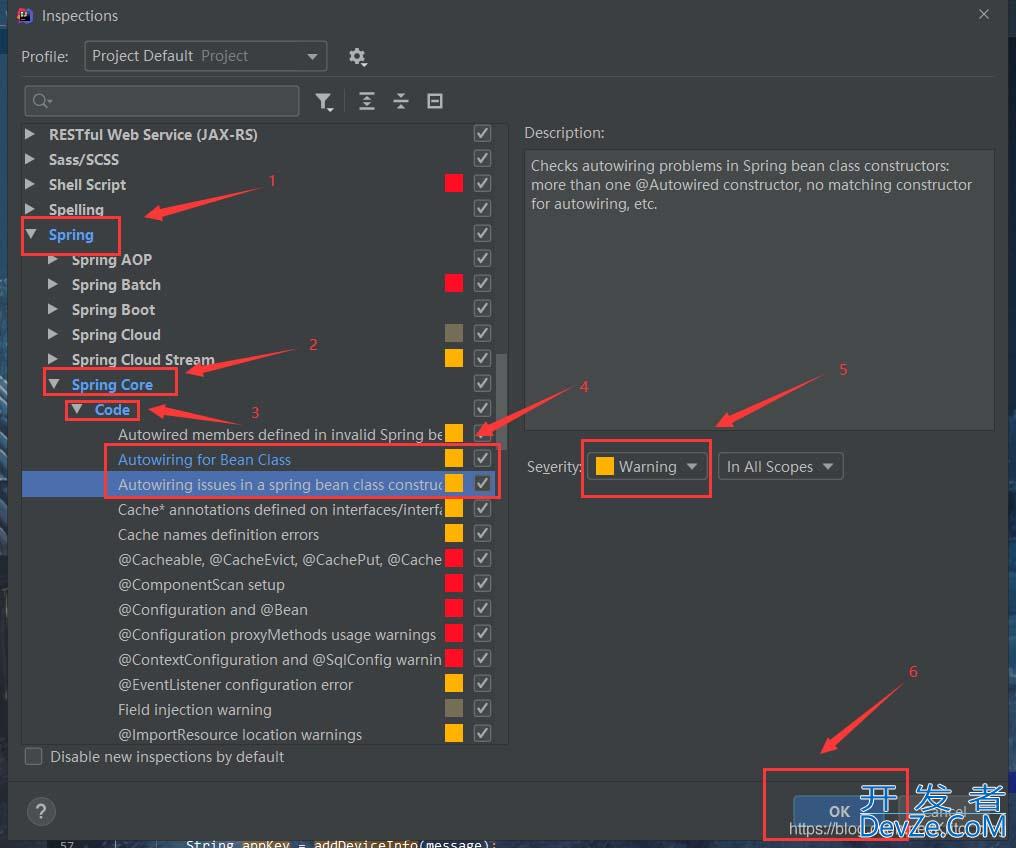The image size is (1016, 848).
Task: Click Spring Batch red severity swatch
Action: [x=454, y=283]
